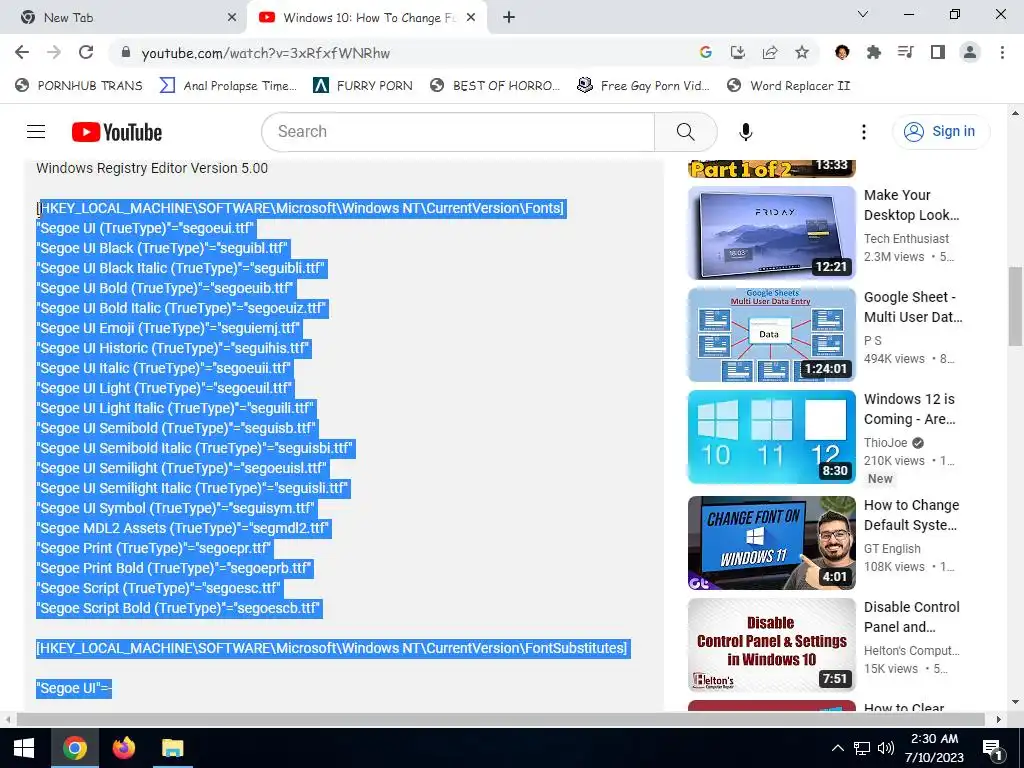Click the FontSubstitutes registry key line
The width and height of the screenshot is (1024, 768).
[x=332, y=648]
